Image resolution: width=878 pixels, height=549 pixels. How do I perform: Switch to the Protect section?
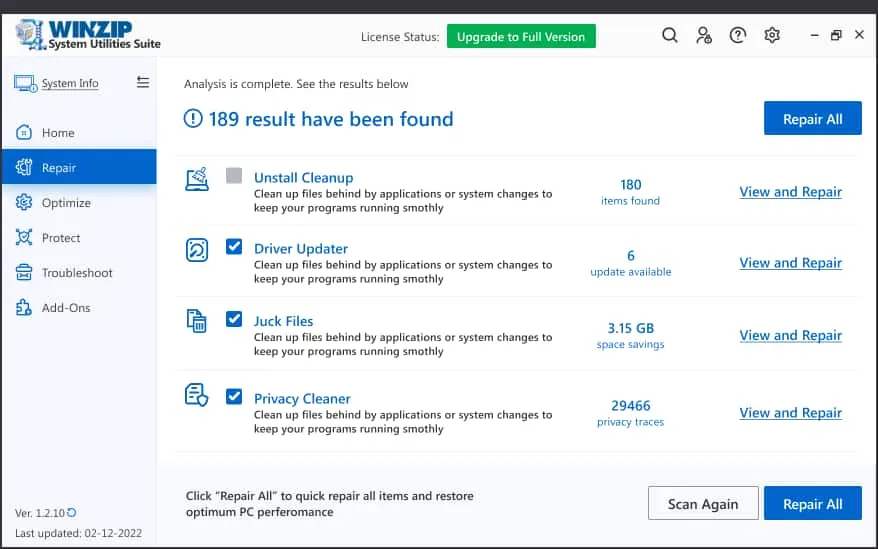(79, 238)
